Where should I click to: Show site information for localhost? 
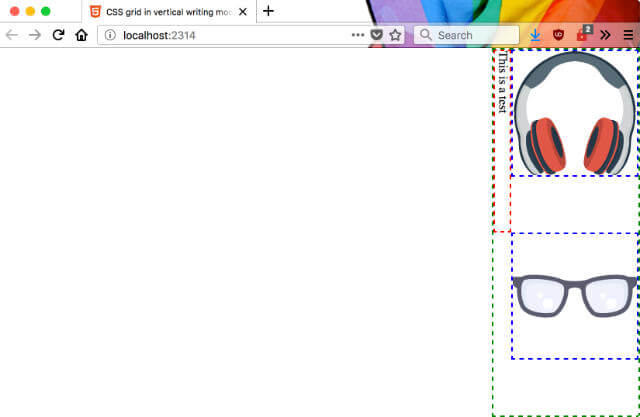tap(111, 35)
